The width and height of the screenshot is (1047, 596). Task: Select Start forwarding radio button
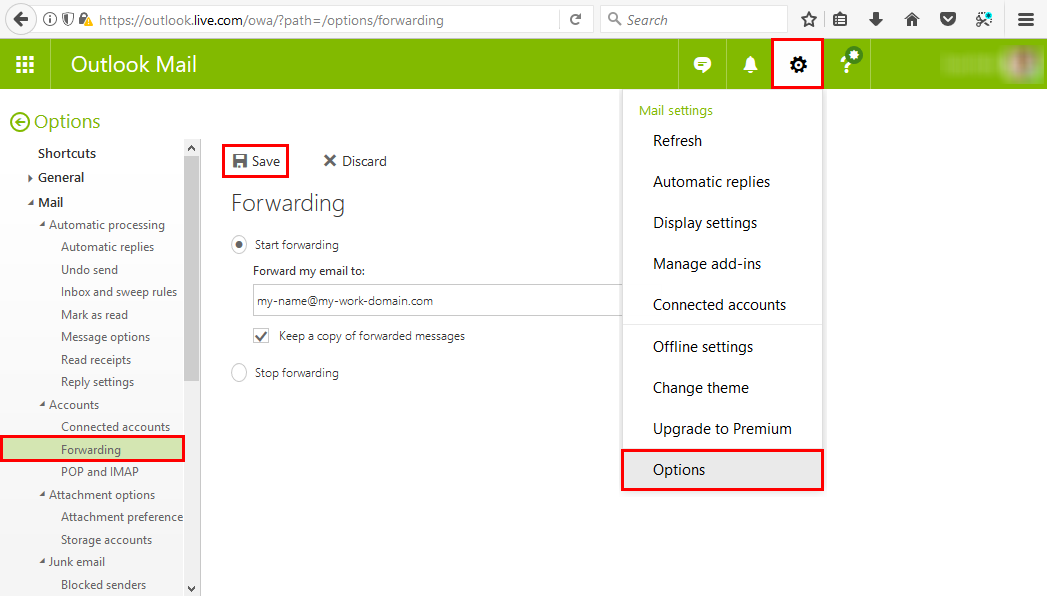[239, 244]
